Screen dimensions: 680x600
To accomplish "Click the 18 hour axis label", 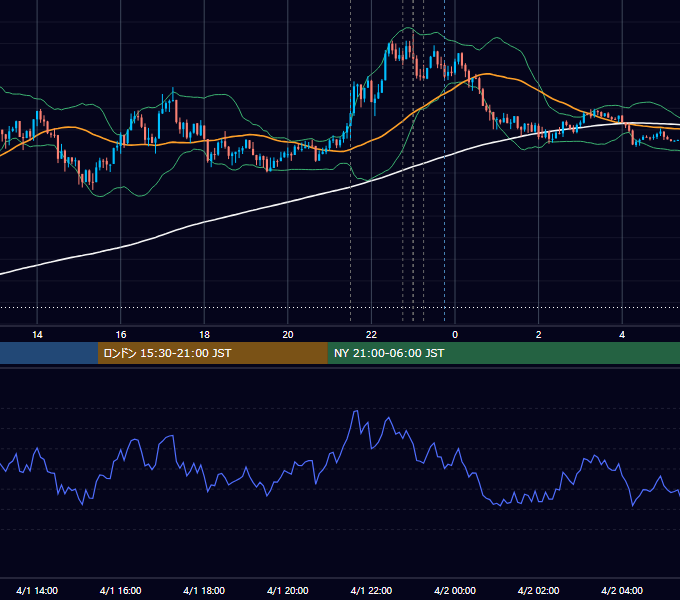I will pos(204,335).
